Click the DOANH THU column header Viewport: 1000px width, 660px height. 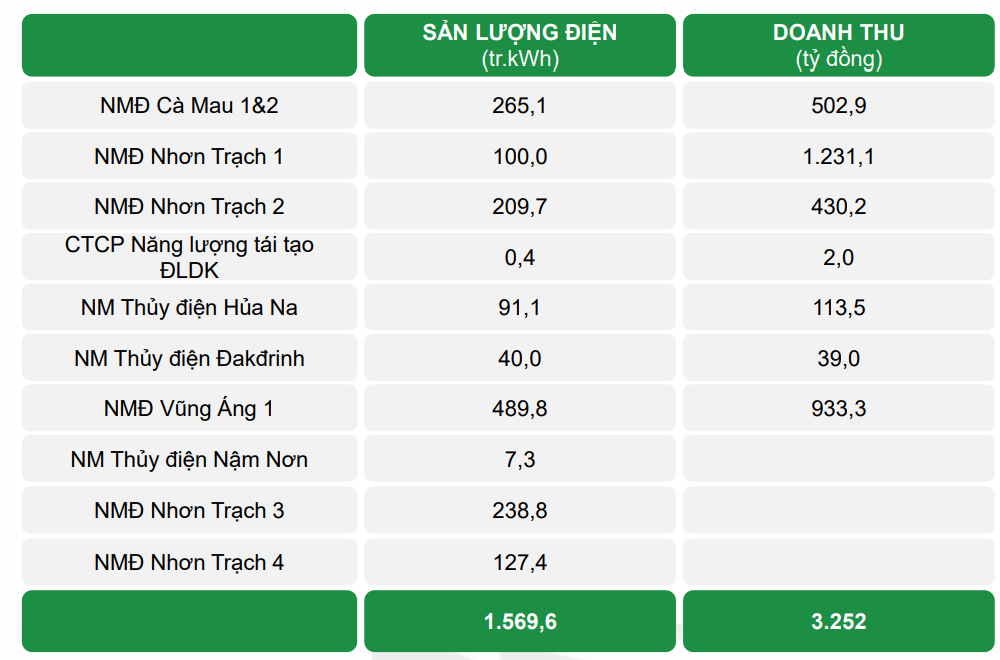839,45
